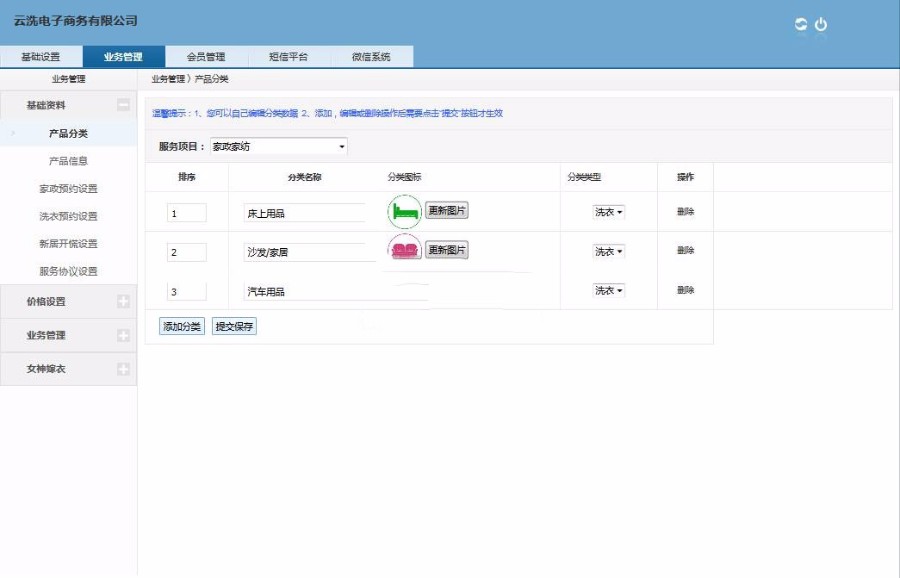This screenshot has width=900, height=578.
Task: Click the 分类图标 column header
Action: (404, 177)
